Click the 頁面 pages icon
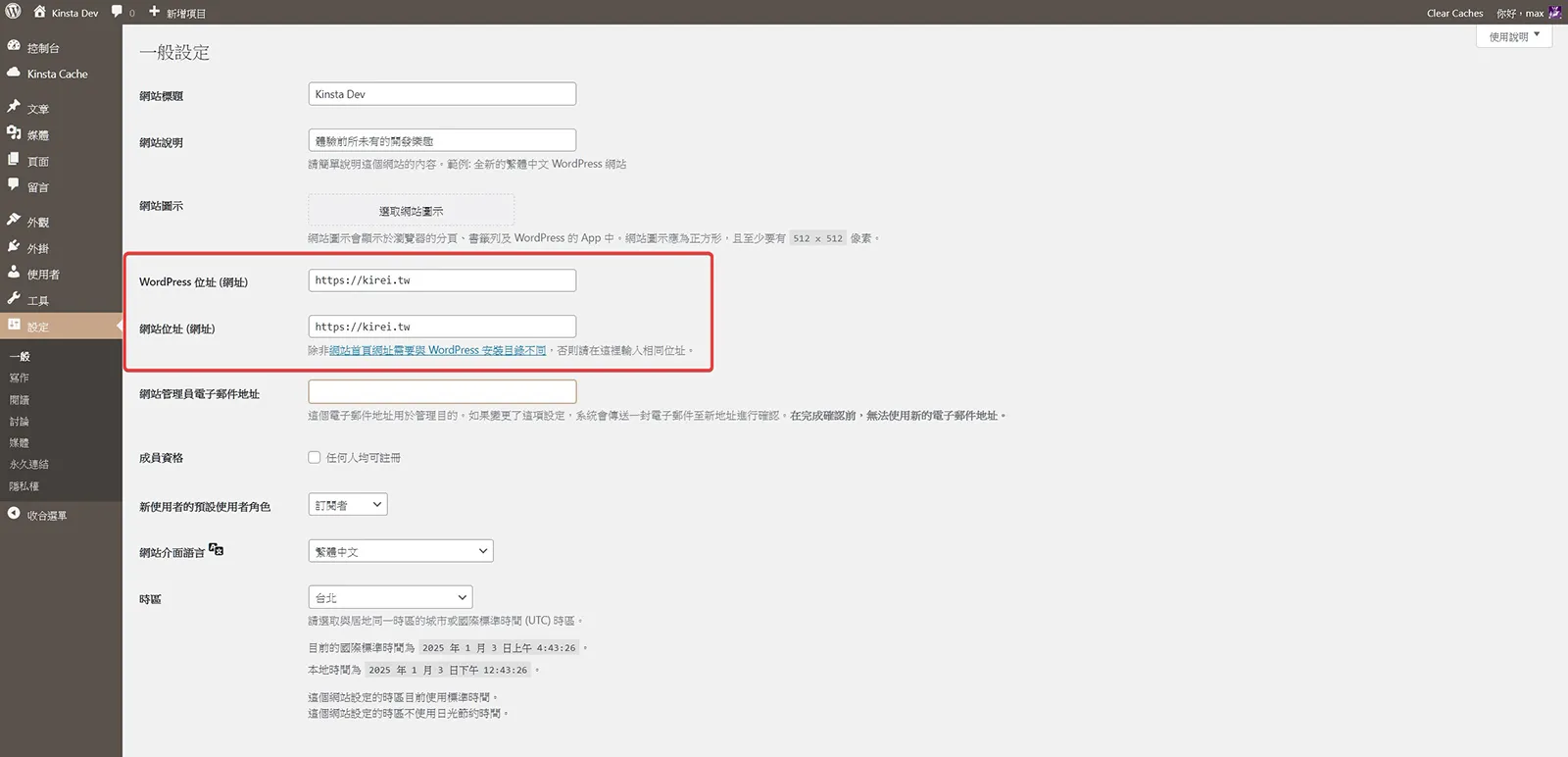1568x757 pixels. [x=14, y=160]
